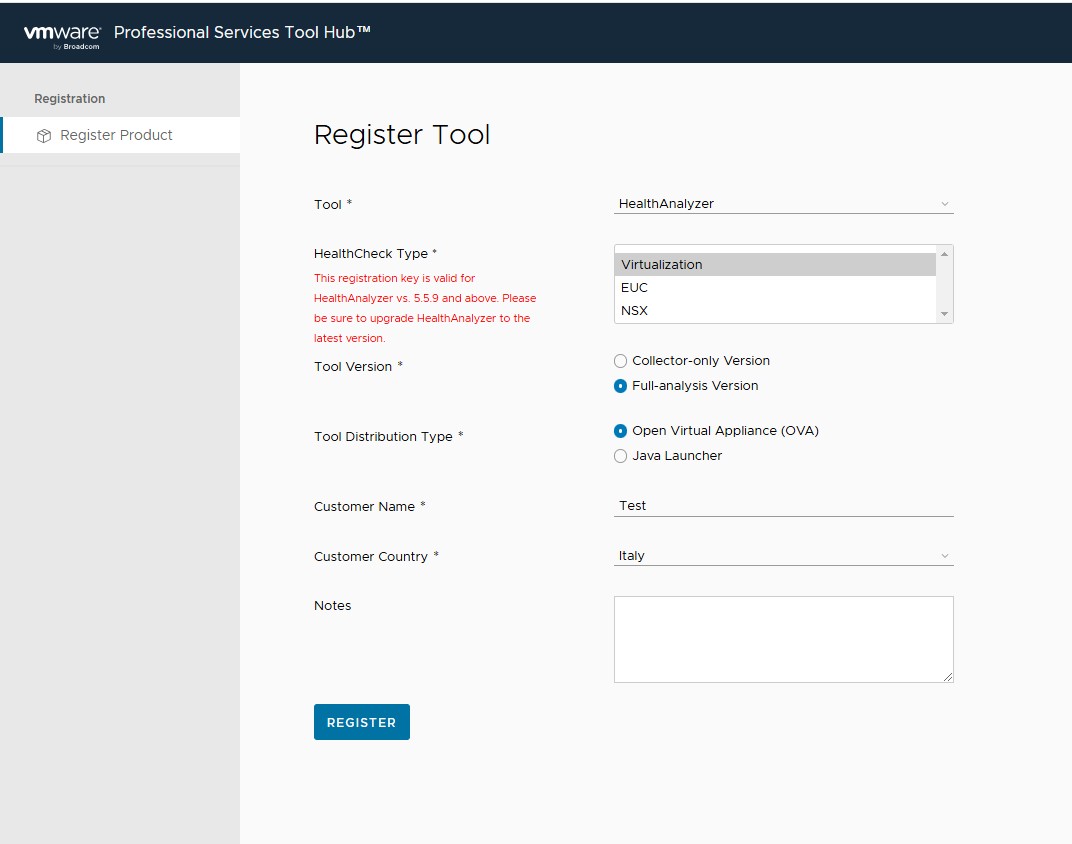The width and height of the screenshot is (1072, 844).
Task: Click the Customer Name field with Test
Action: coord(783,506)
